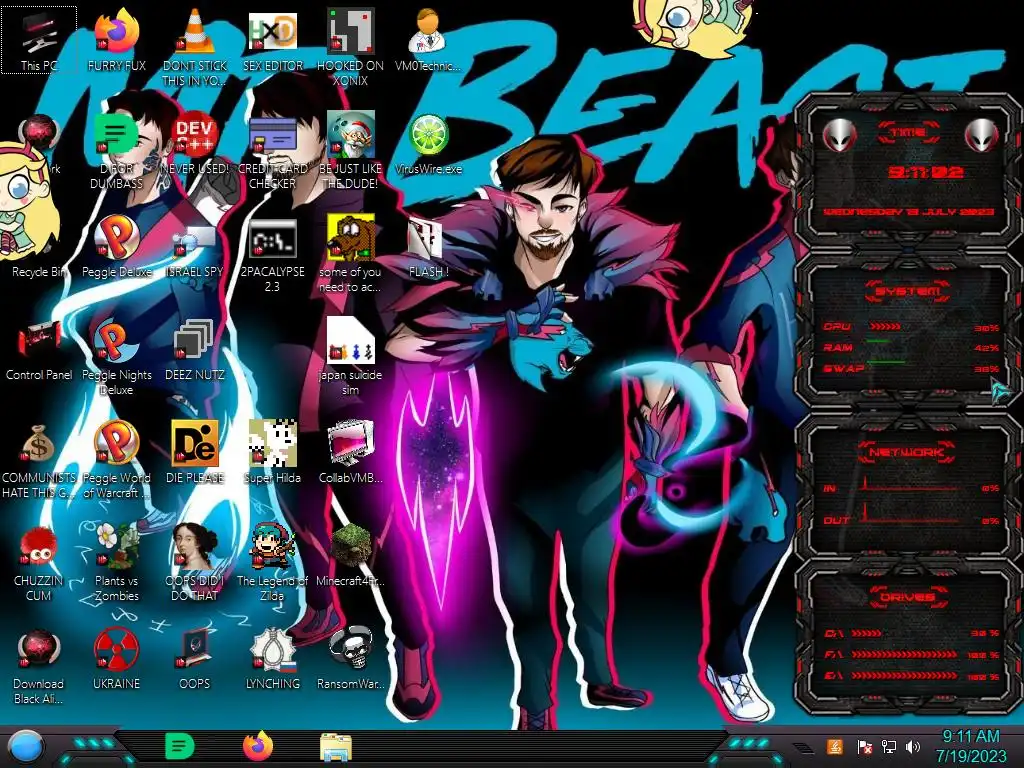Screen dimensions: 1024x768
Task: Open the DEEZ NUTZ stacked-squares shortcut
Action: click(195, 350)
